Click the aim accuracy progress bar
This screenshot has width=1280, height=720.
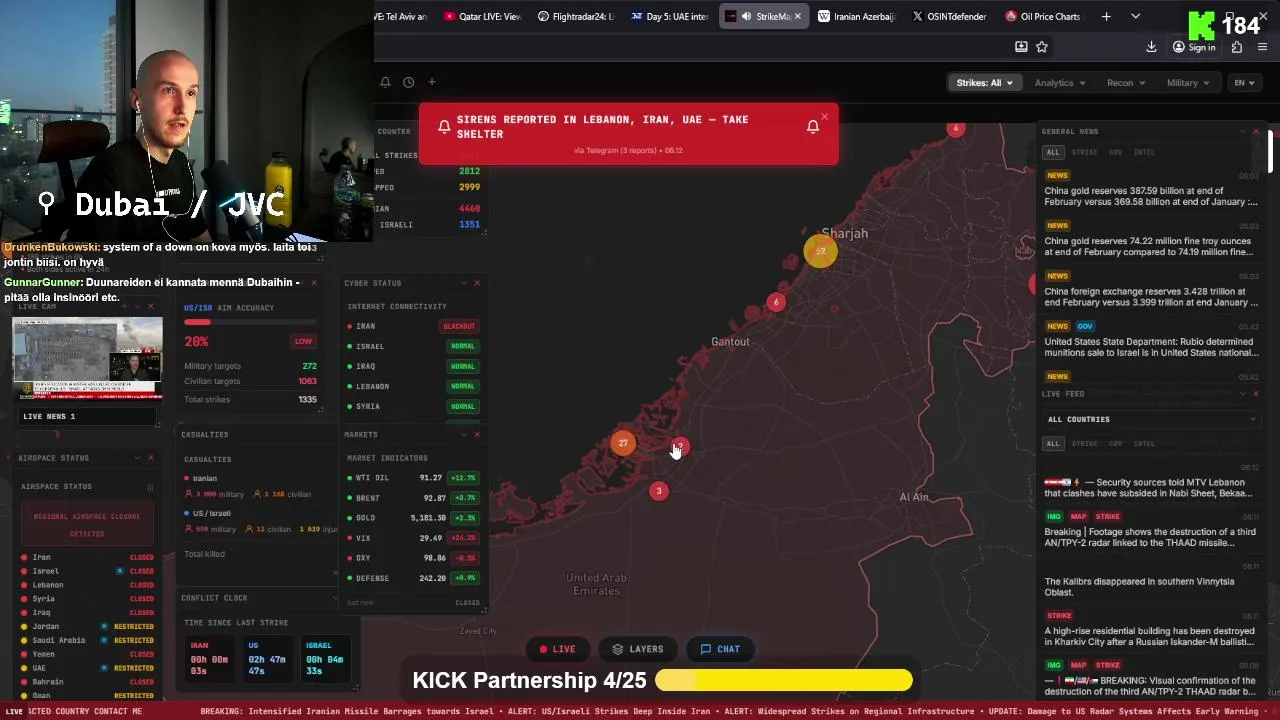pyautogui.click(x=250, y=322)
